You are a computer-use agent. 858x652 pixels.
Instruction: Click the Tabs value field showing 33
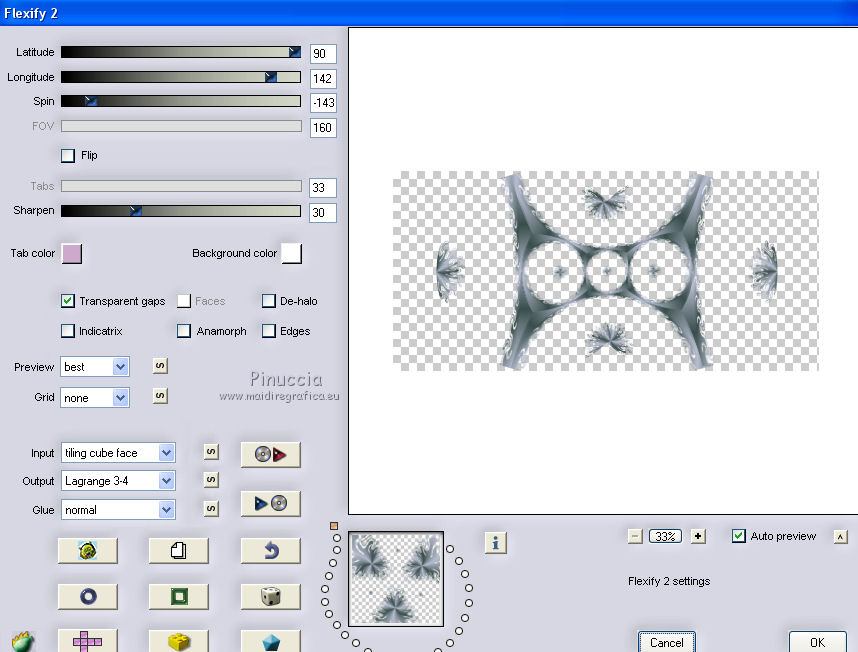tap(323, 188)
